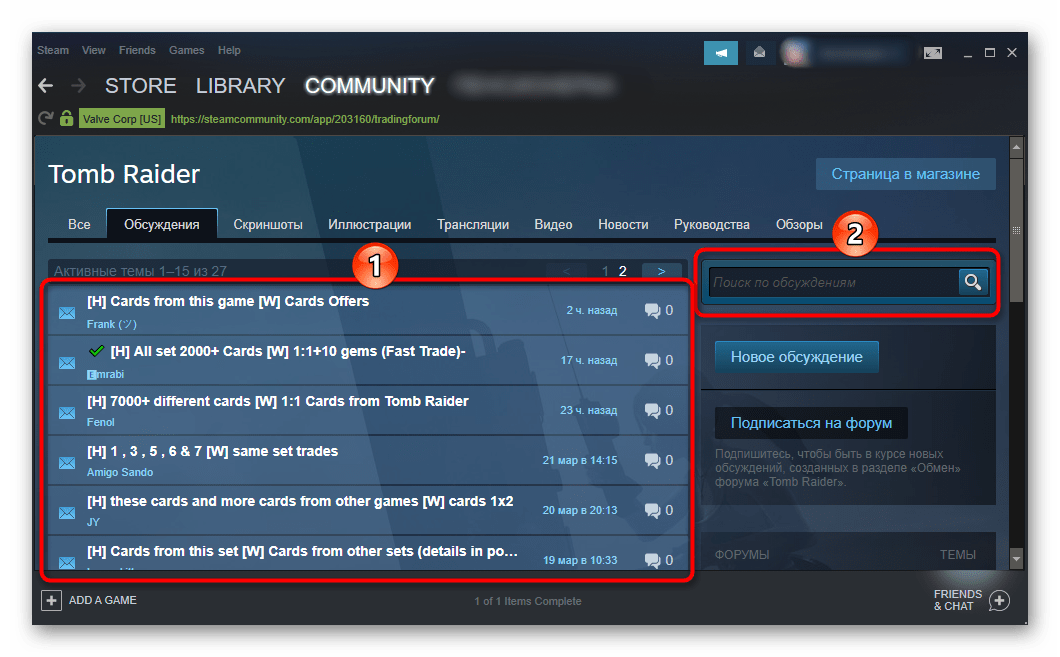Open the announcements megaphone icon
This screenshot has height=657, width=1060.
pos(721,53)
